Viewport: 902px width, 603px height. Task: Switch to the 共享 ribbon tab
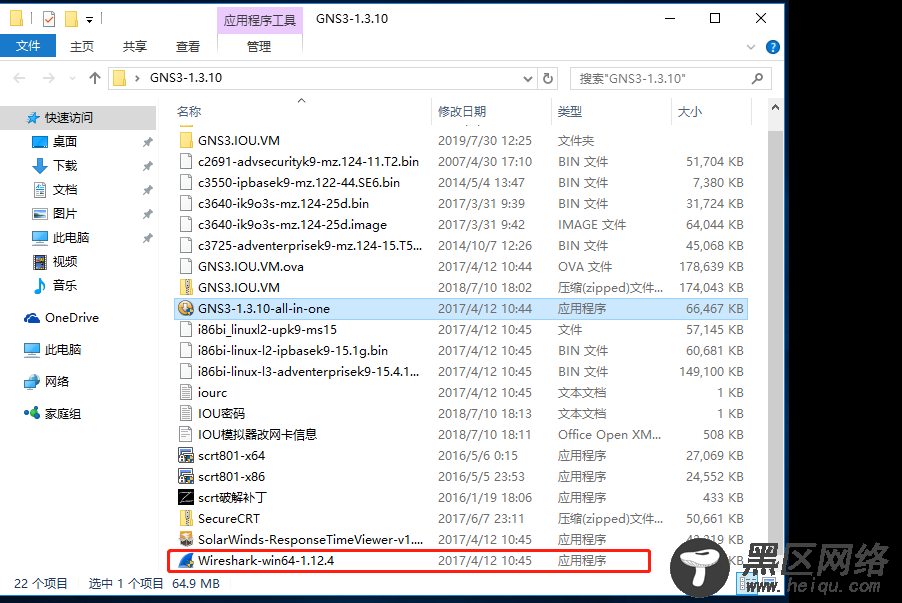pyautogui.click(x=135, y=47)
